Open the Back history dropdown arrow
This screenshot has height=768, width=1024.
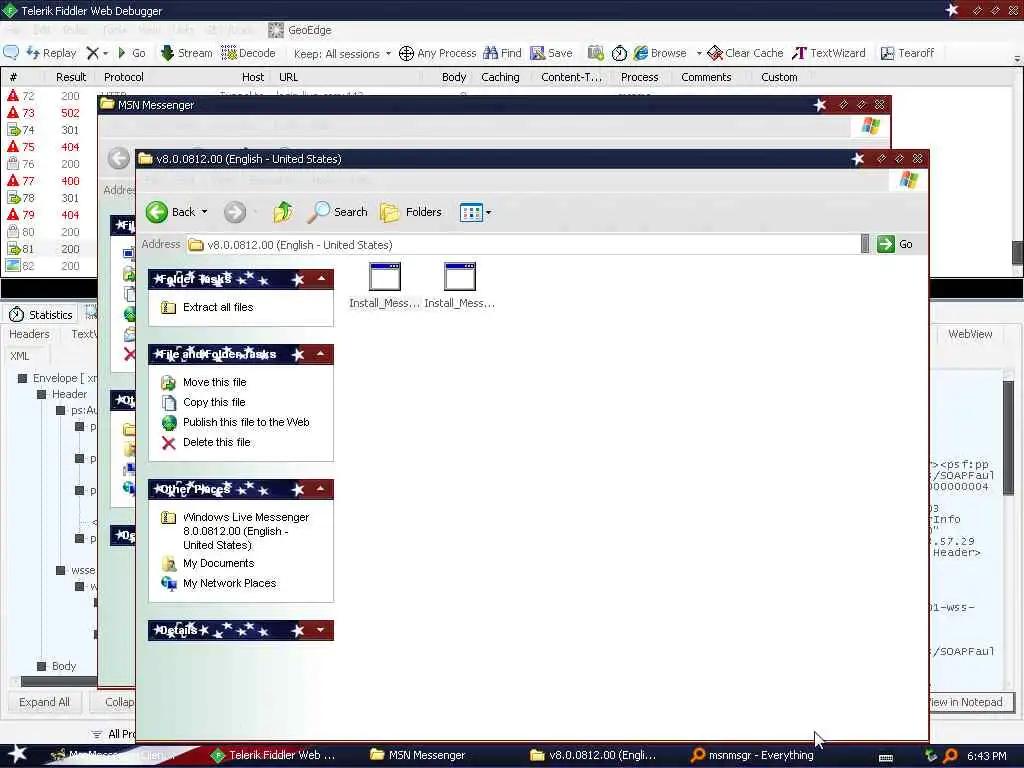coord(204,212)
